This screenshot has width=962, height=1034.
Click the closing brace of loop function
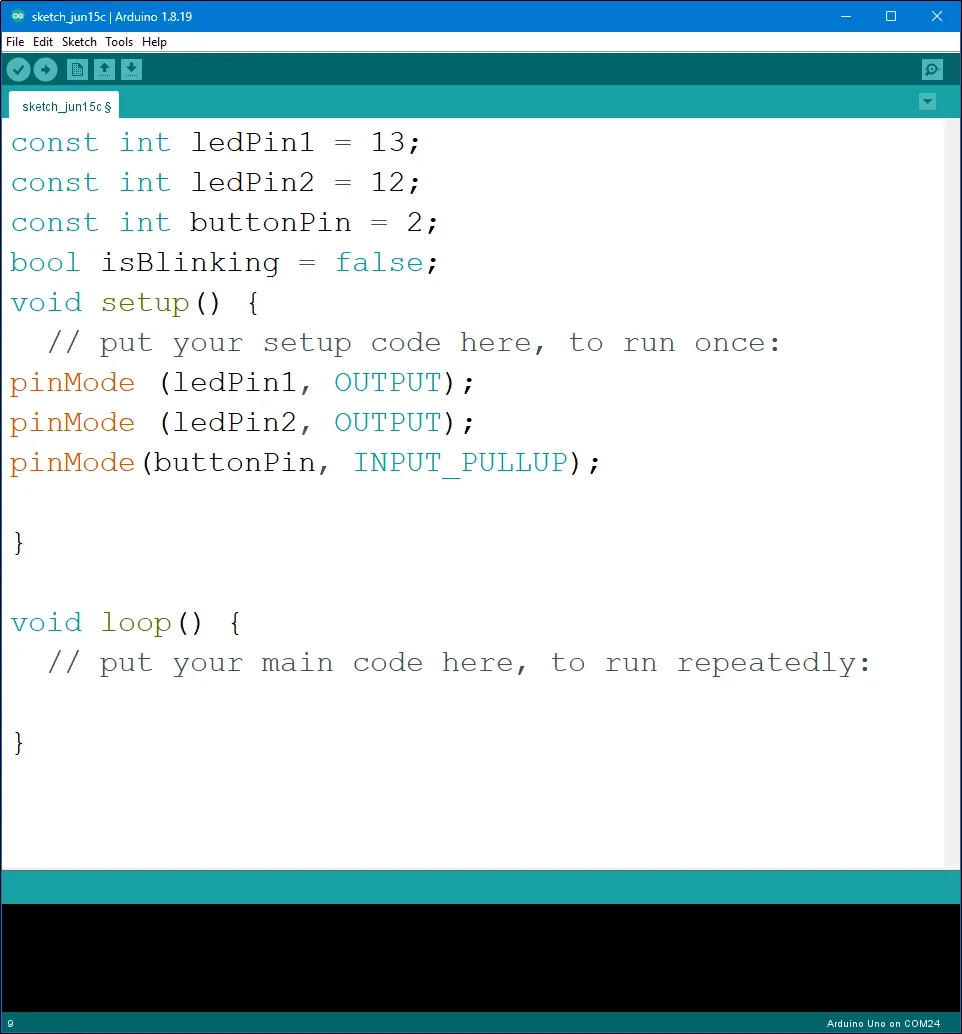[x=18, y=743]
